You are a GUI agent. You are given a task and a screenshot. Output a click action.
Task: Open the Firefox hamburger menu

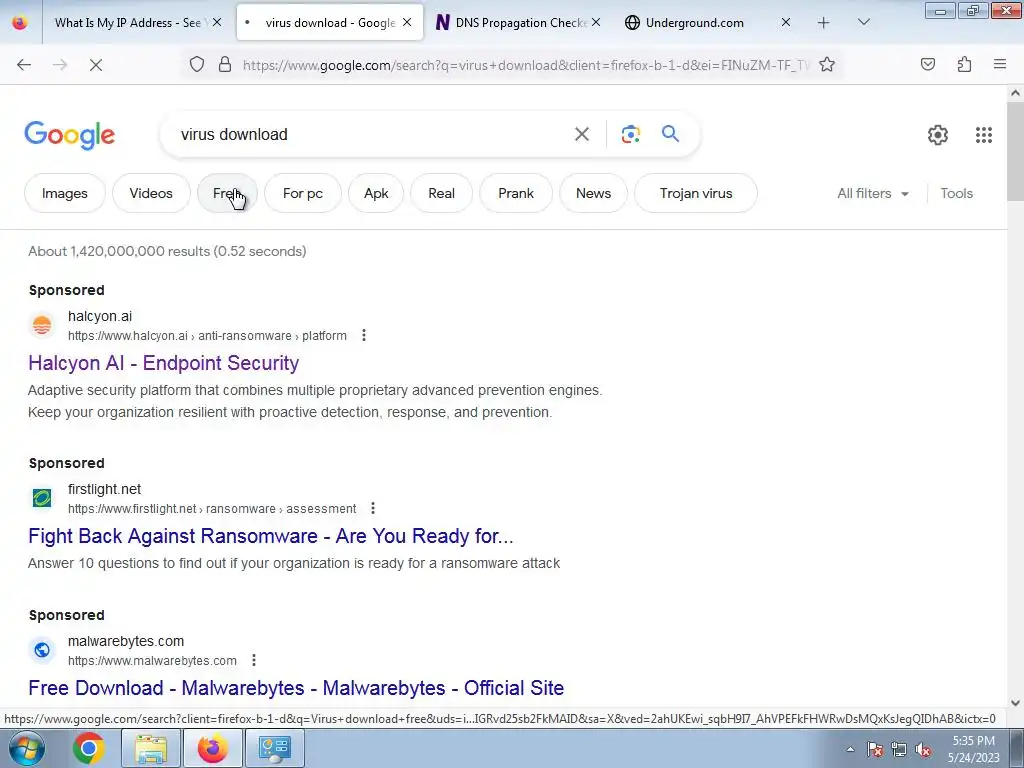click(x=999, y=64)
